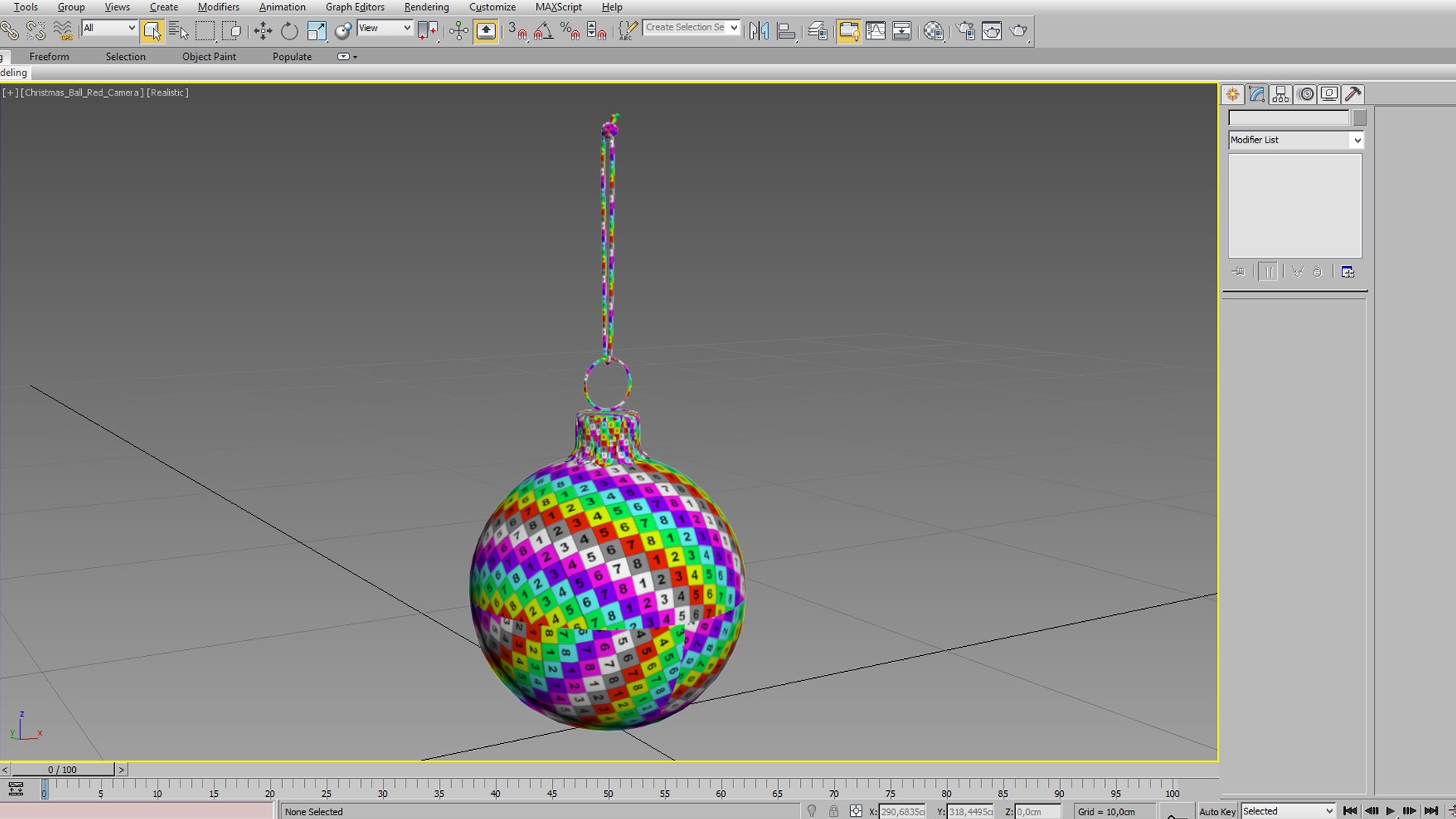Click the Align tool icon
Viewport: 1456px width, 819px height.
point(786,31)
